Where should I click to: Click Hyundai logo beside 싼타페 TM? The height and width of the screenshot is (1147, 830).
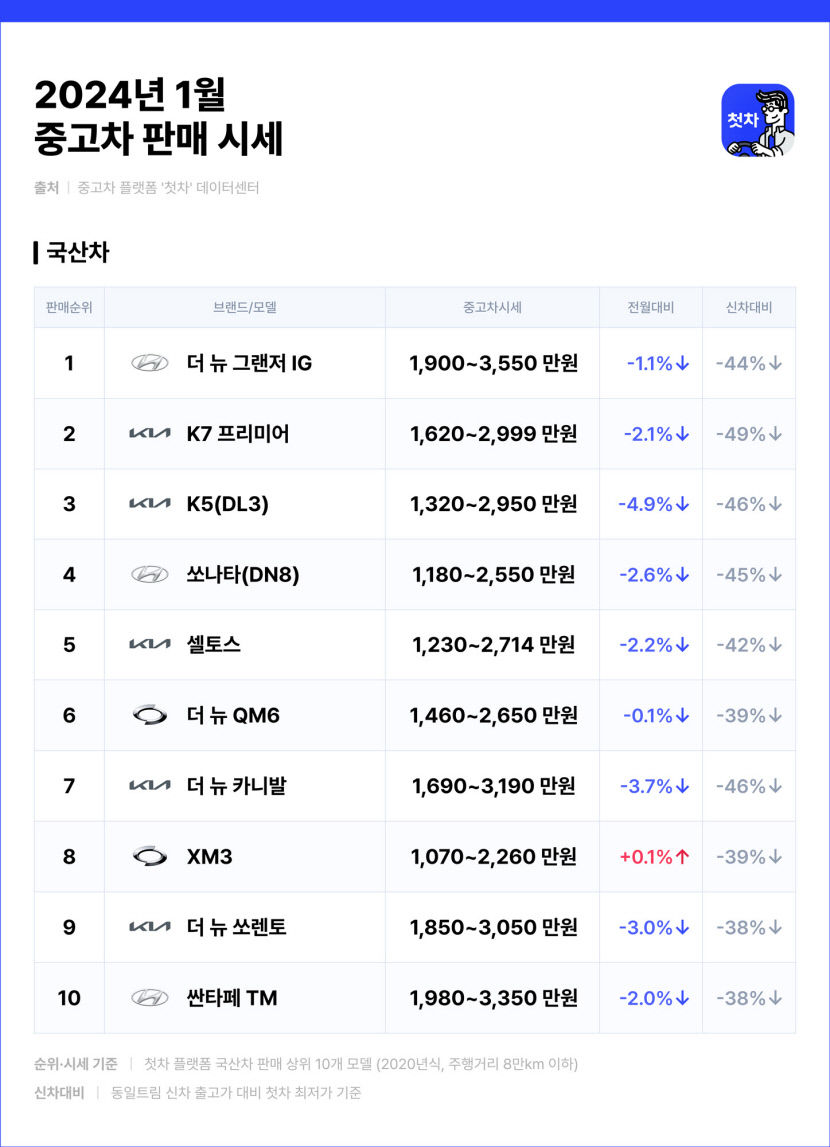pos(150,998)
